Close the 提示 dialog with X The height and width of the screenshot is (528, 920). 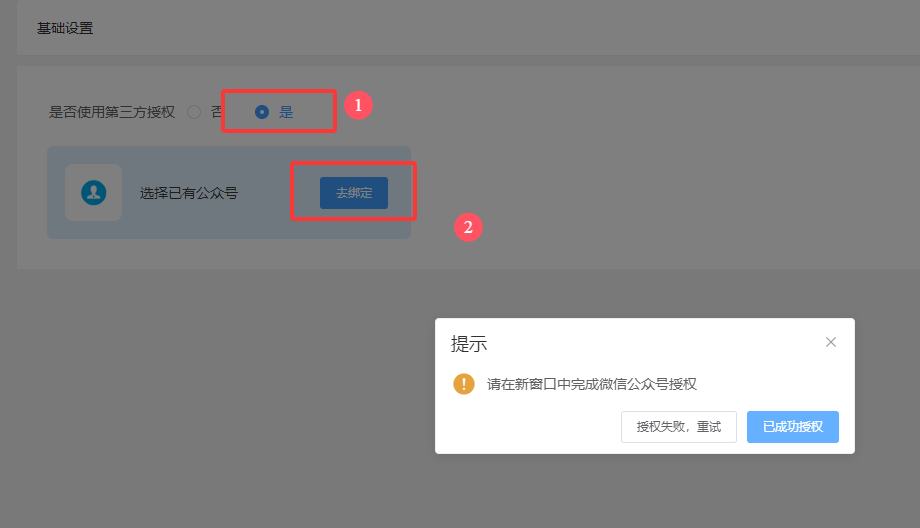[x=831, y=342]
